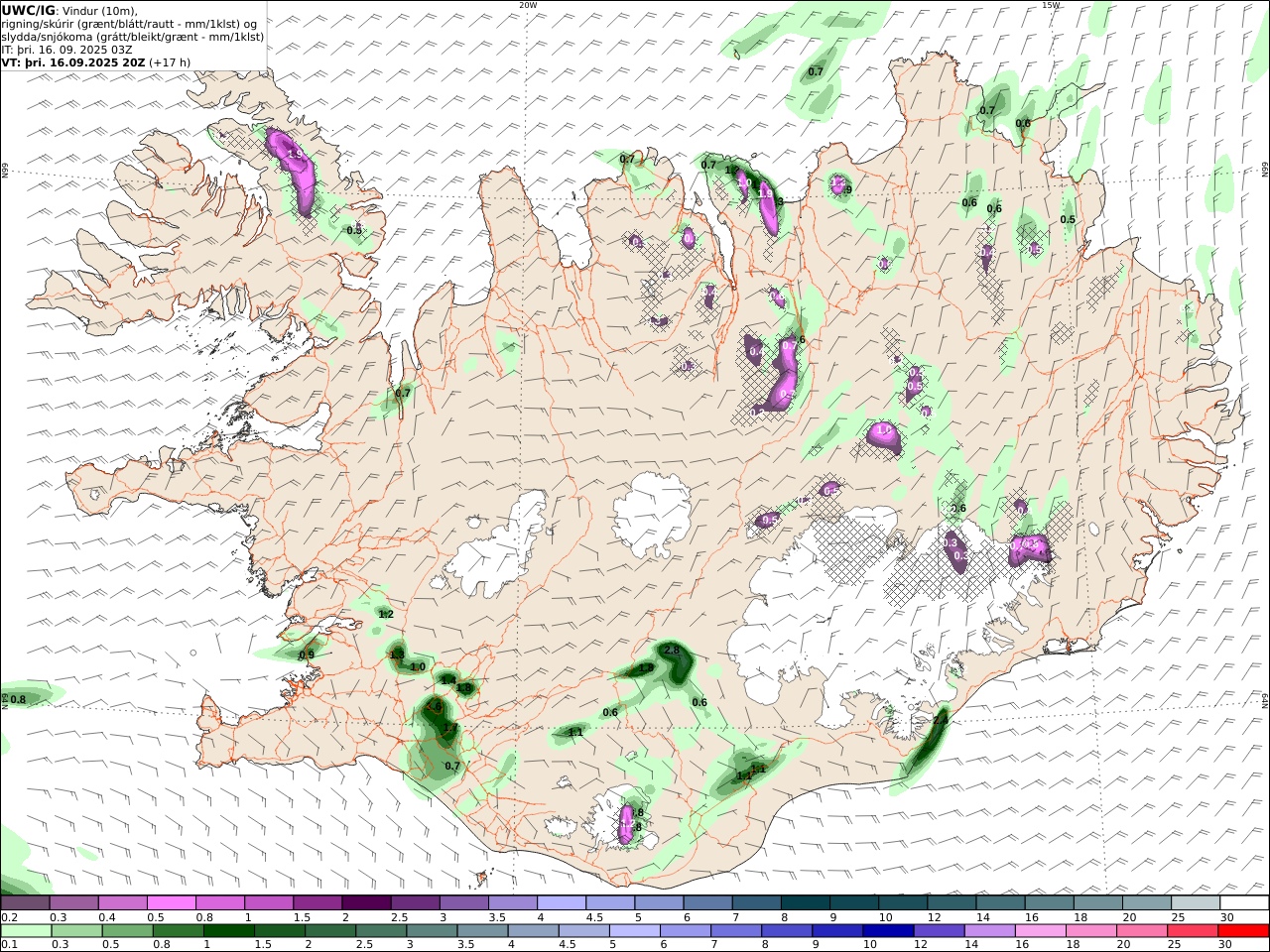Click the small white glacier with purple snowfall patch
1270x952 pixels.
pyautogui.click(x=621, y=819)
